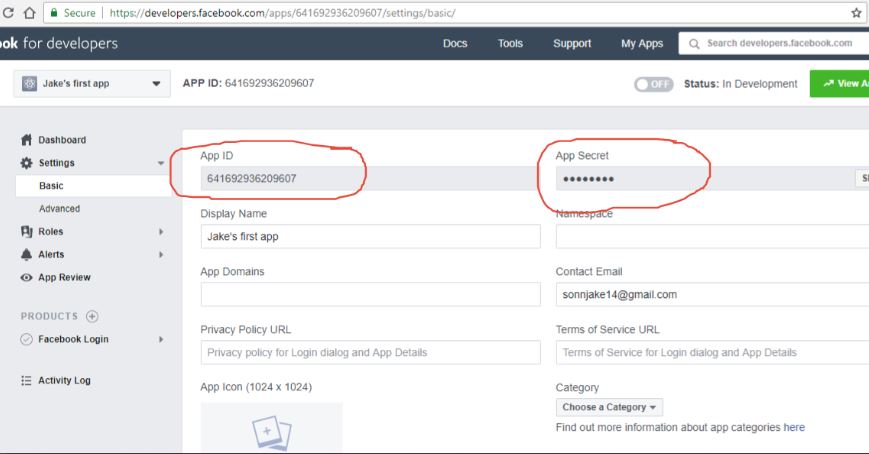Toggle the app status OFF switch

click(x=653, y=84)
